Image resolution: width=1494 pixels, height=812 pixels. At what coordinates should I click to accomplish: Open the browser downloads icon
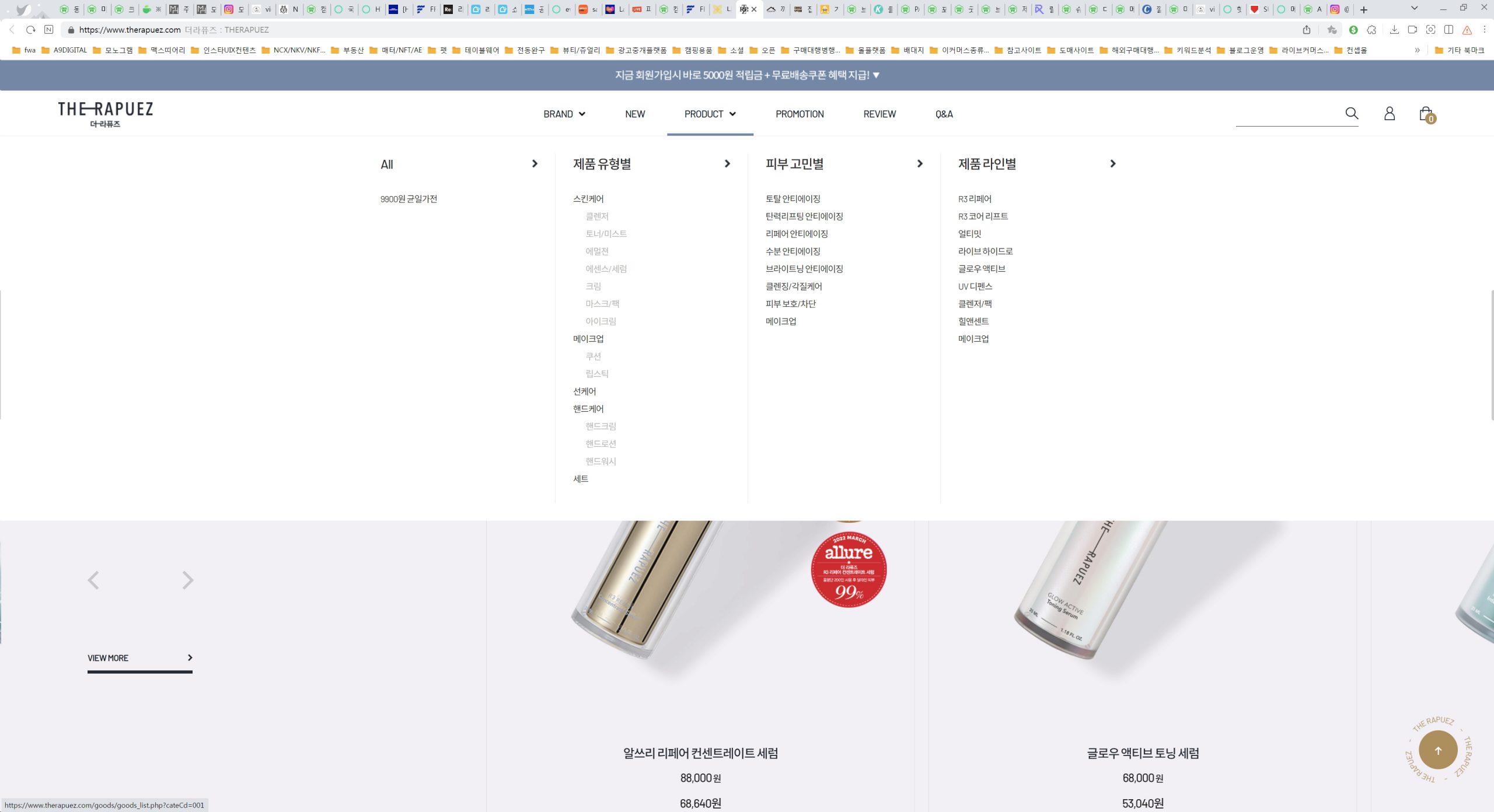(1394, 30)
